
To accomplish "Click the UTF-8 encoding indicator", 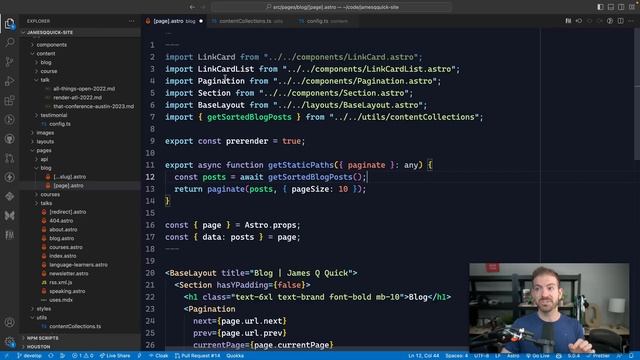I will 482,356.
